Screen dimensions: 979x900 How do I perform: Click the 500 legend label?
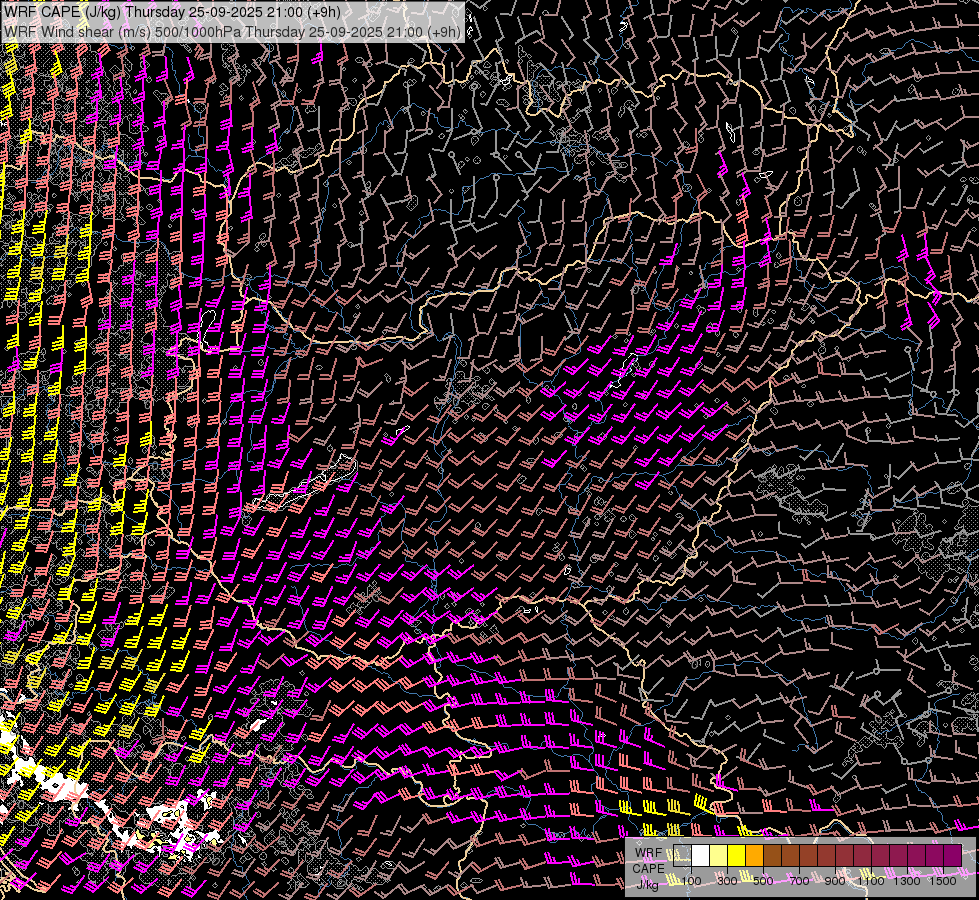click(763, 881)
